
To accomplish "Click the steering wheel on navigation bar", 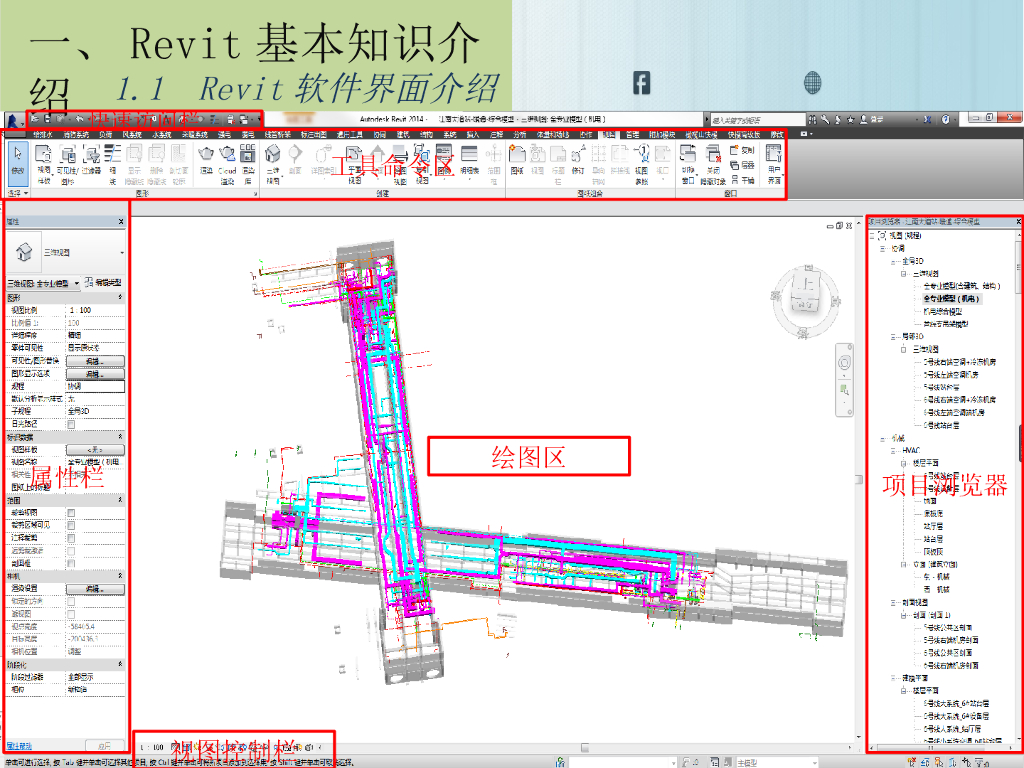I will click(x=844, y=362).
